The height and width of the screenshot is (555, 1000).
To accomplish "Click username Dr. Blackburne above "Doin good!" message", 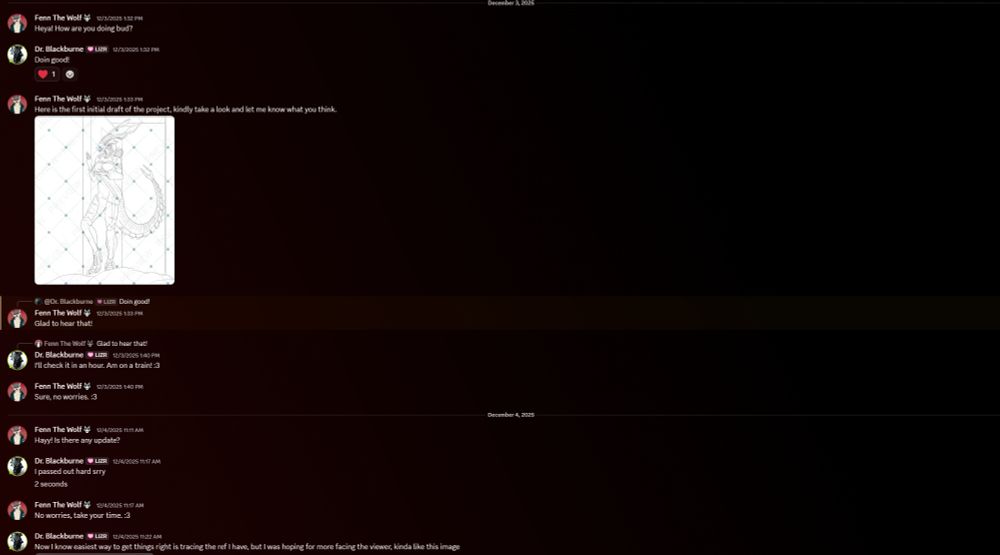I will pyautogui.click(x=59, y=49).
